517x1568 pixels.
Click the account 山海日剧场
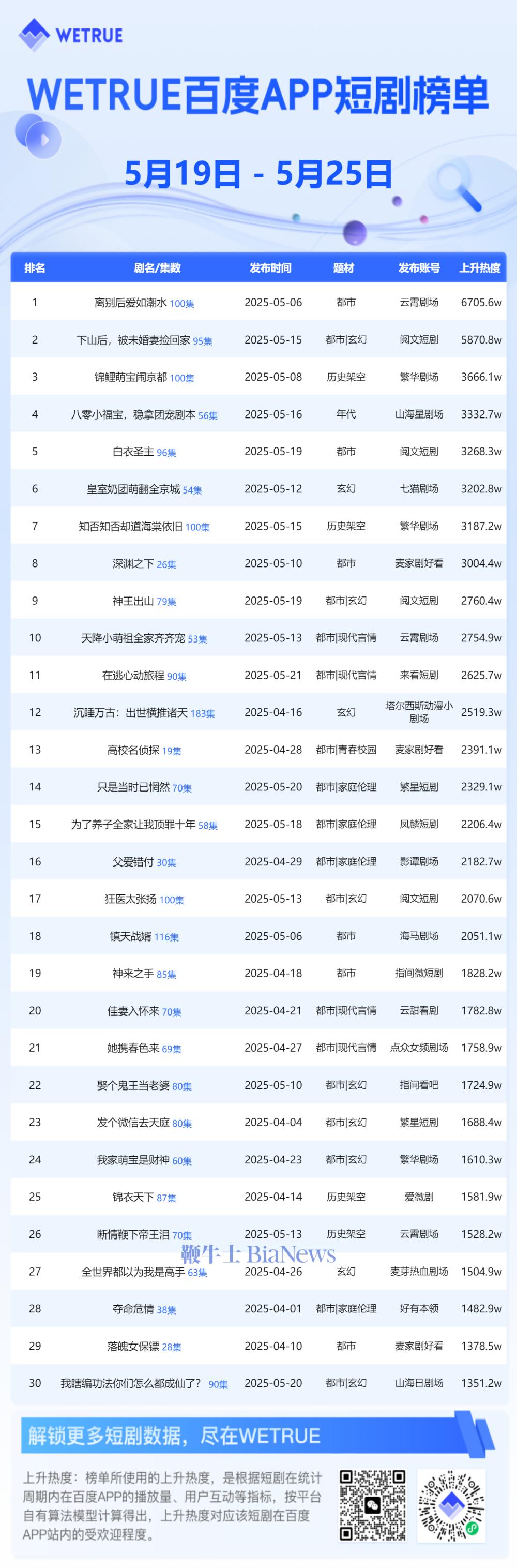(419, 1383)
